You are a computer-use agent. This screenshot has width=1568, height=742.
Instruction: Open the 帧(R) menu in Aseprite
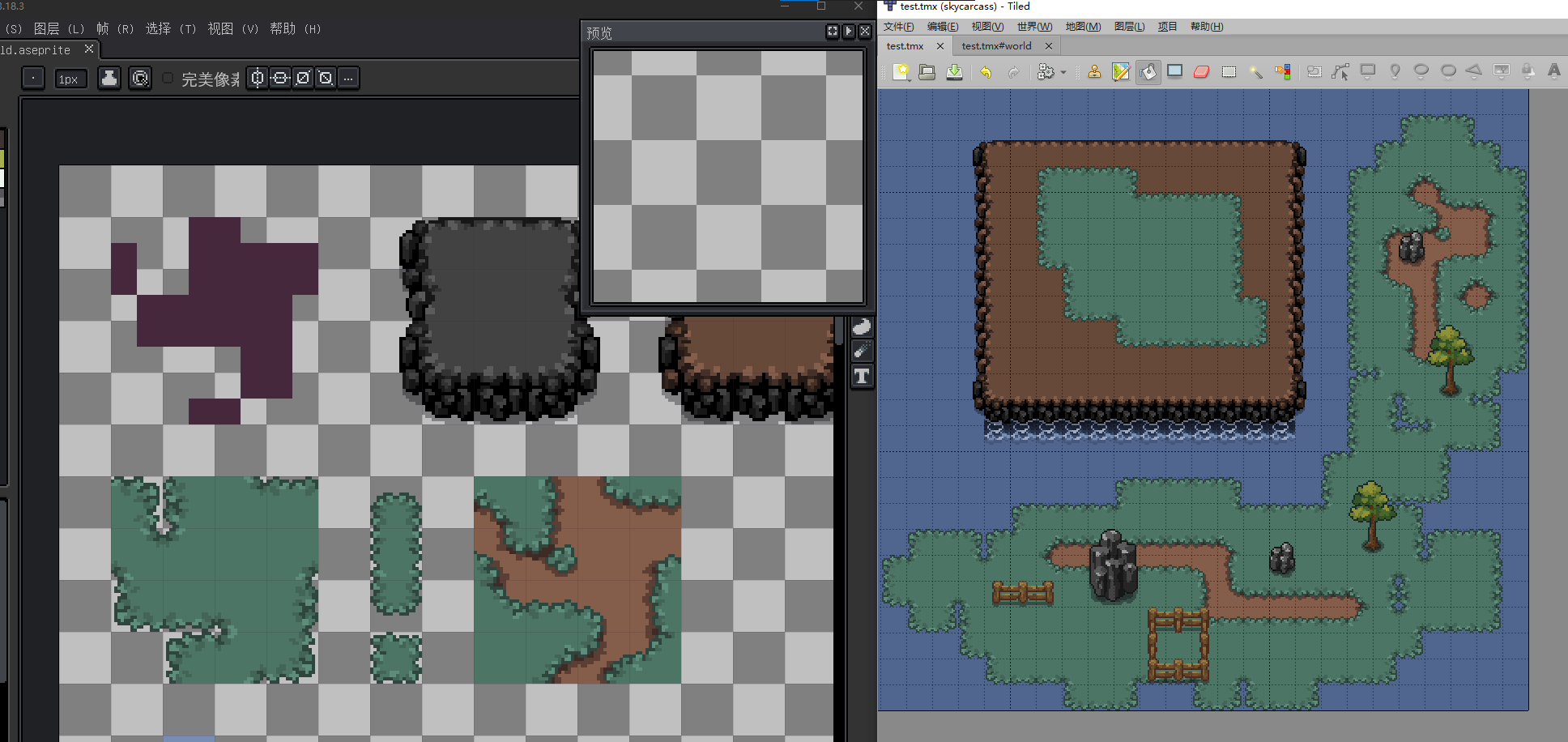pyautogui.click(x=115, y=28)
